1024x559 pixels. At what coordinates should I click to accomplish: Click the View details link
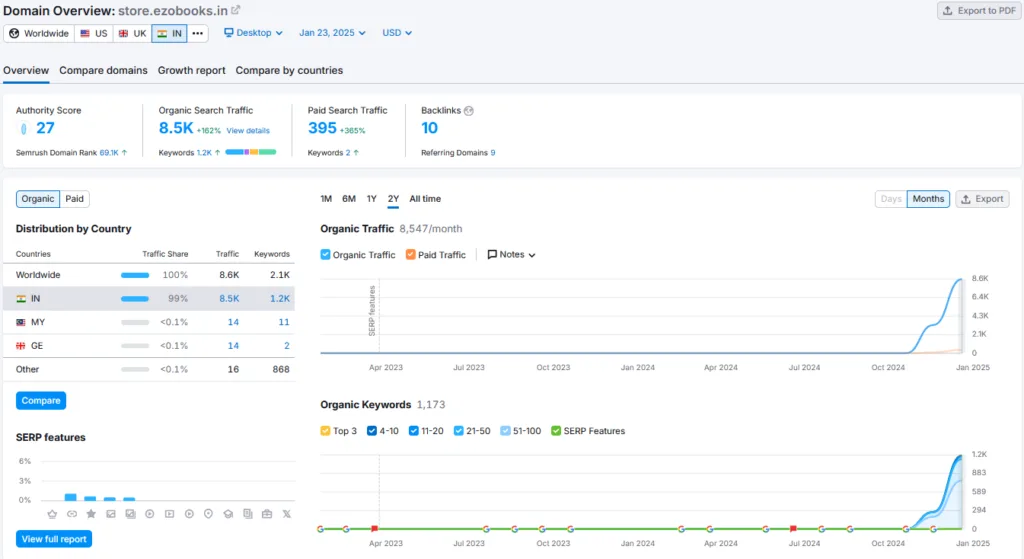click(x=248, y=131)
